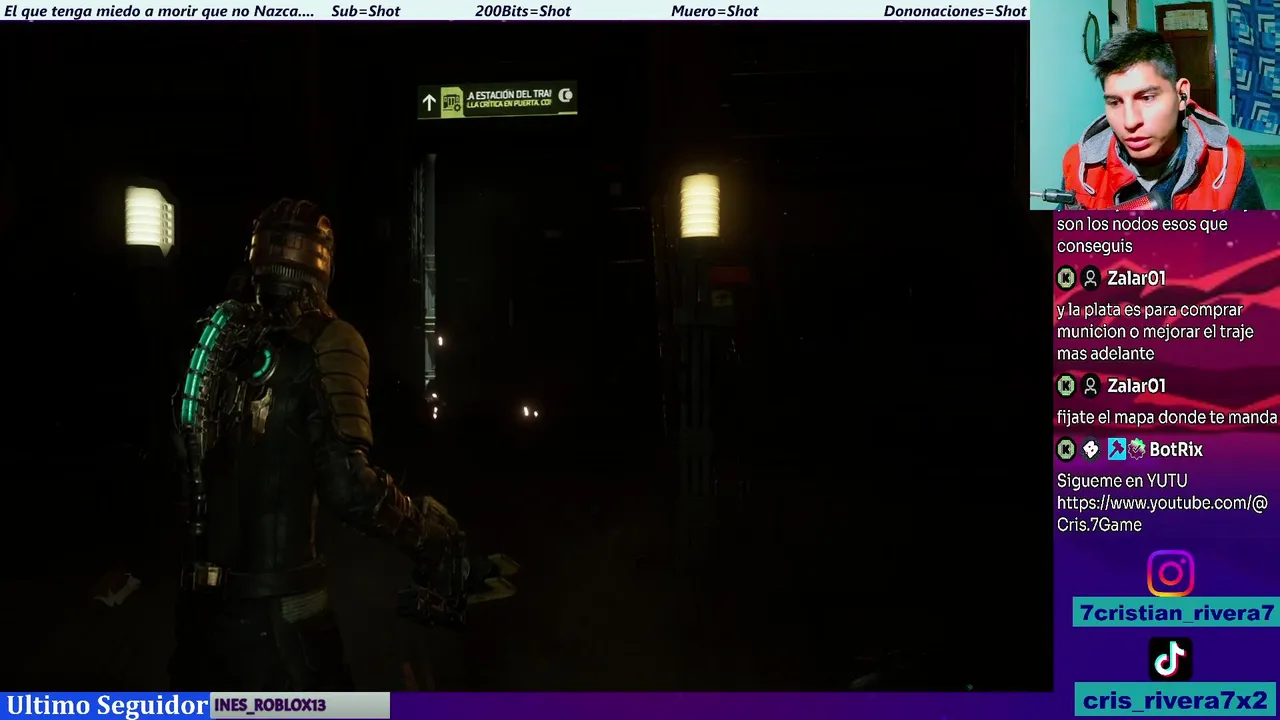
Task: Select username Zalar01 above 'y la plata' message
Action: pyautogui.click(x=1136, y=279)
